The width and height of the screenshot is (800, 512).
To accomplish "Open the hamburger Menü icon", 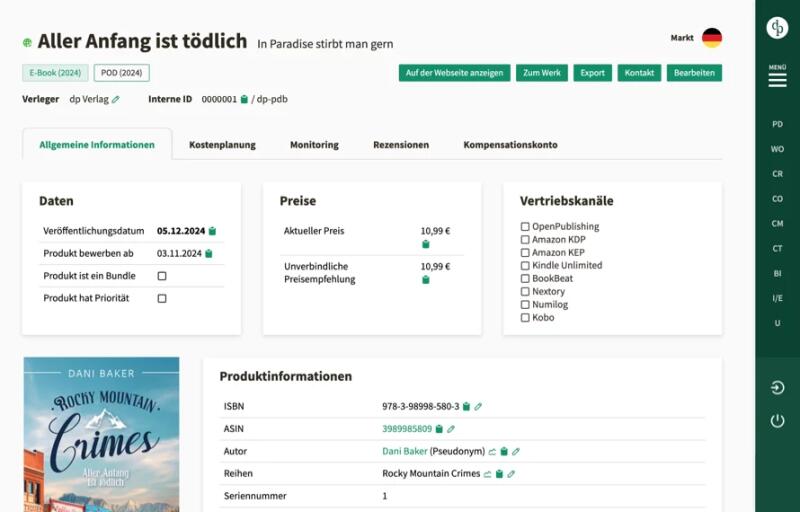I will pos(777,80).
